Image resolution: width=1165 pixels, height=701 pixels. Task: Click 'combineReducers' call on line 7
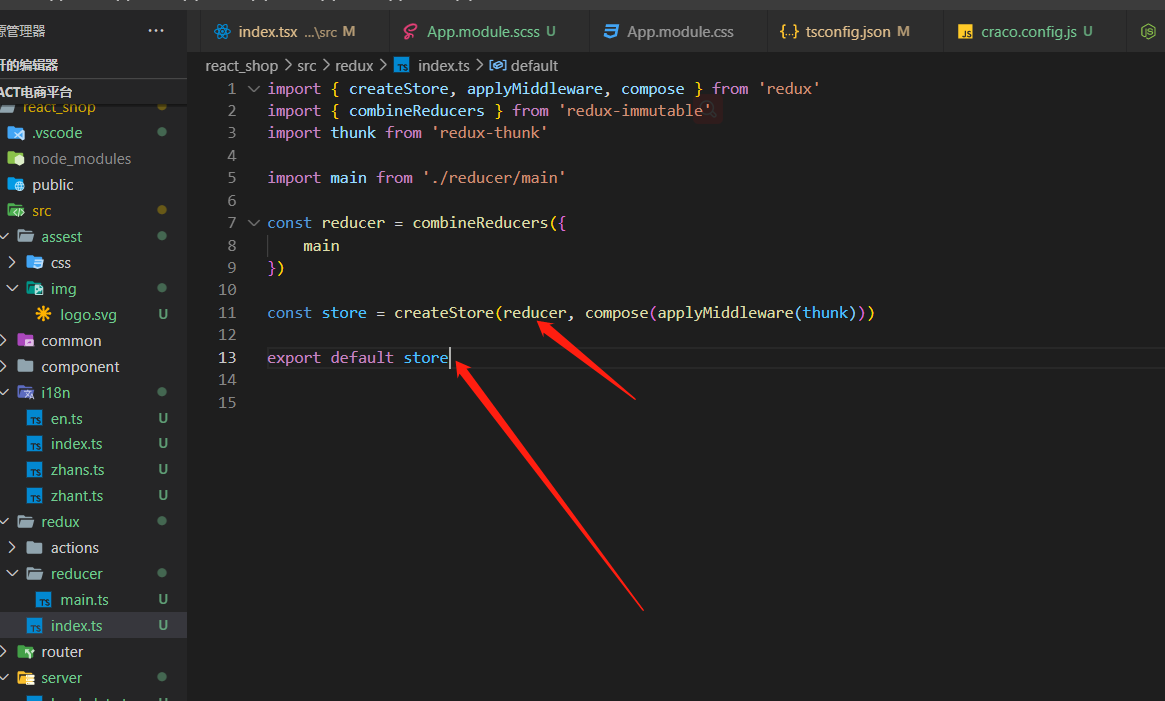(x=480, y=223)
